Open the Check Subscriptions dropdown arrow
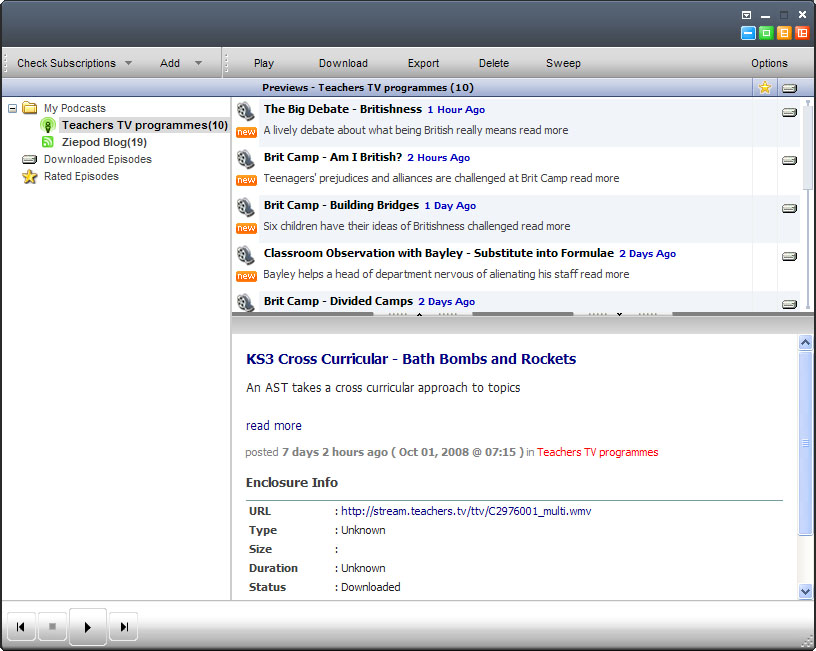This screenshot has width=816, height=651. [128, 63]
